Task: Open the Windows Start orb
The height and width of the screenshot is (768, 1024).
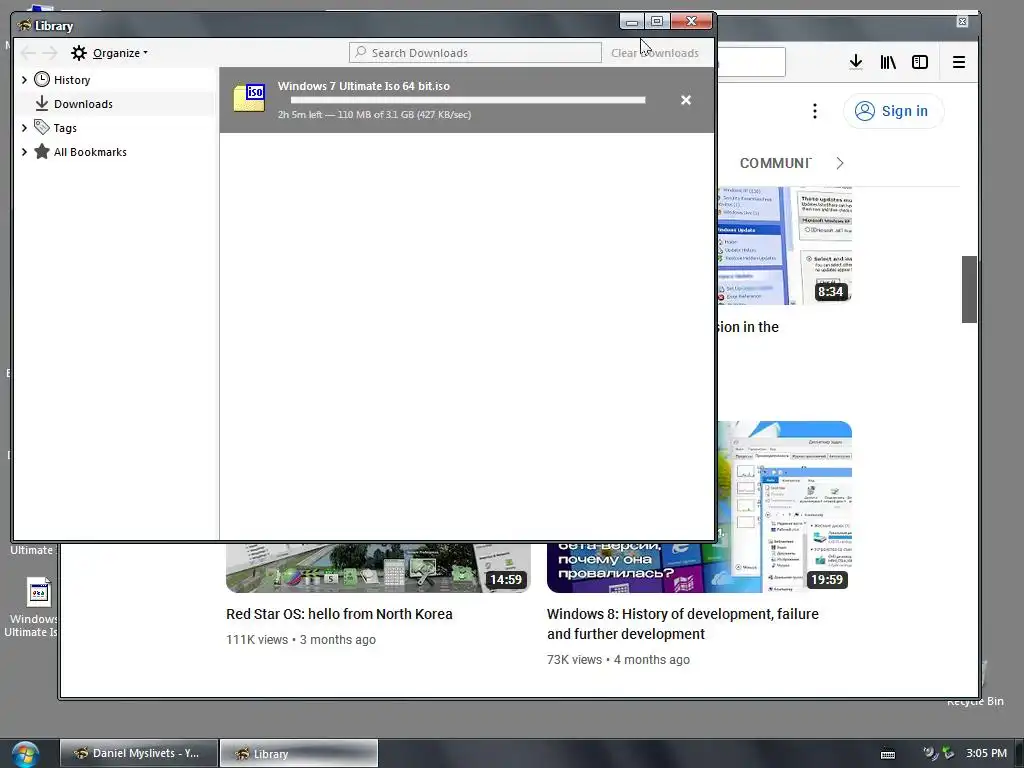Action: (25, 754)
